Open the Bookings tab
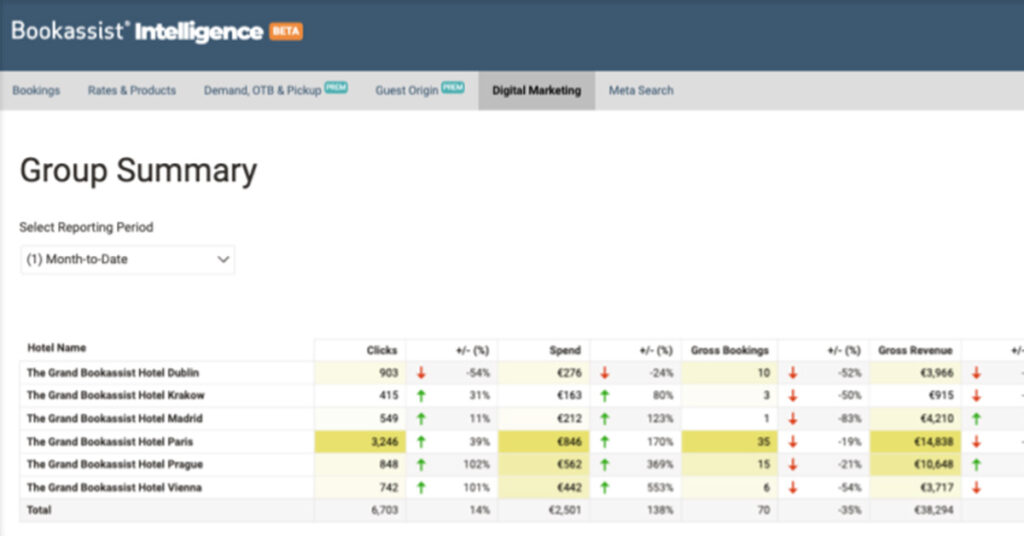 (36, 91)
